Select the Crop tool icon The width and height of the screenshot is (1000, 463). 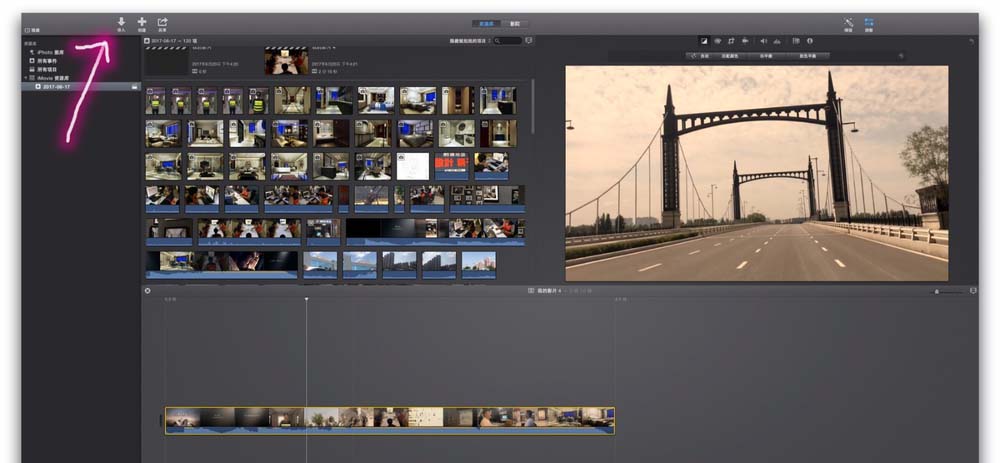[x=731, y=41]
